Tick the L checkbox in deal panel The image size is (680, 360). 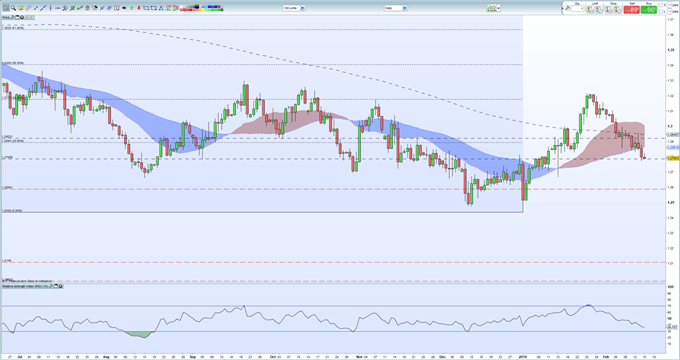tap(661, 12)
